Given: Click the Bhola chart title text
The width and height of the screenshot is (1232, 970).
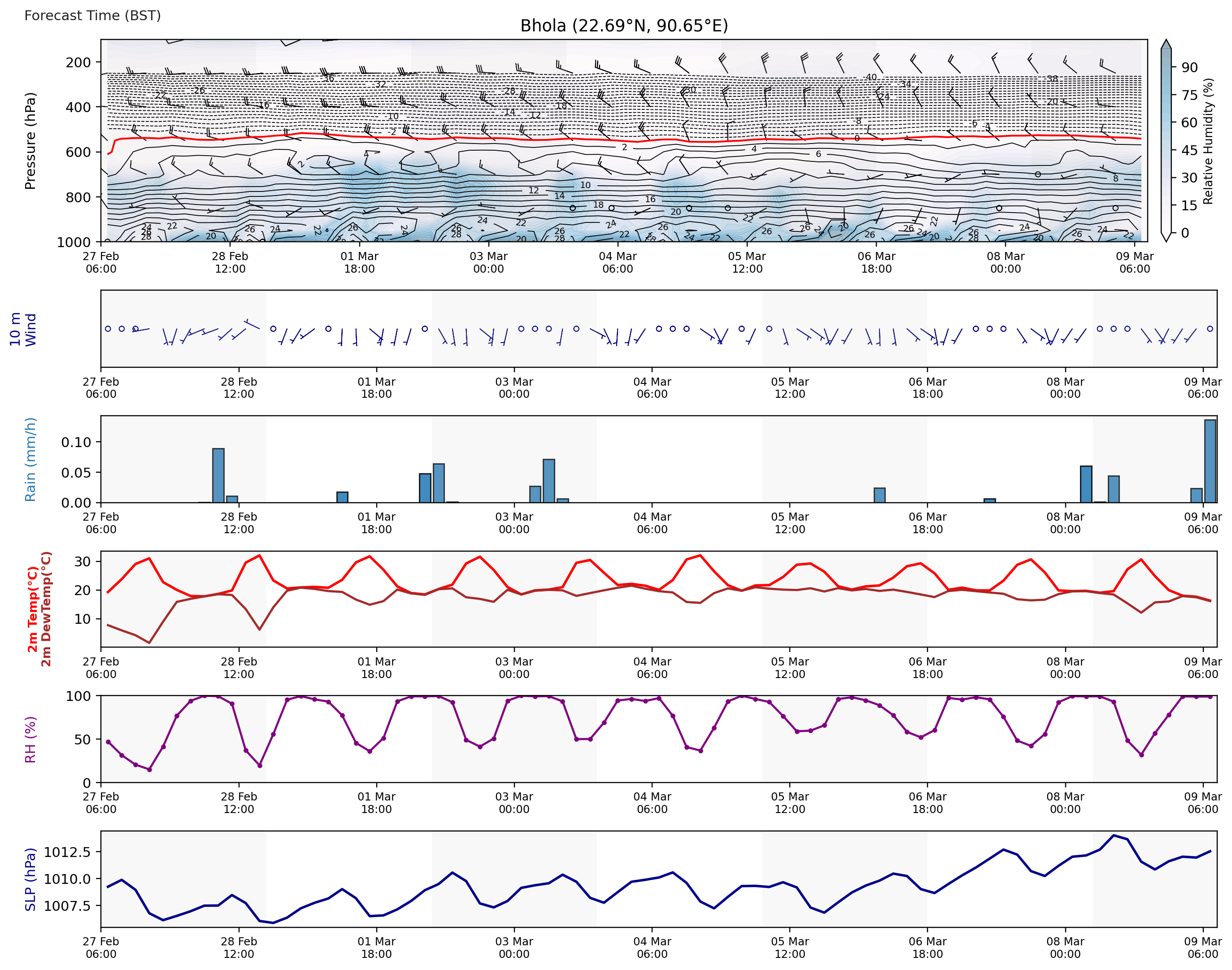Looking at the screenshot, I should 624,26.
